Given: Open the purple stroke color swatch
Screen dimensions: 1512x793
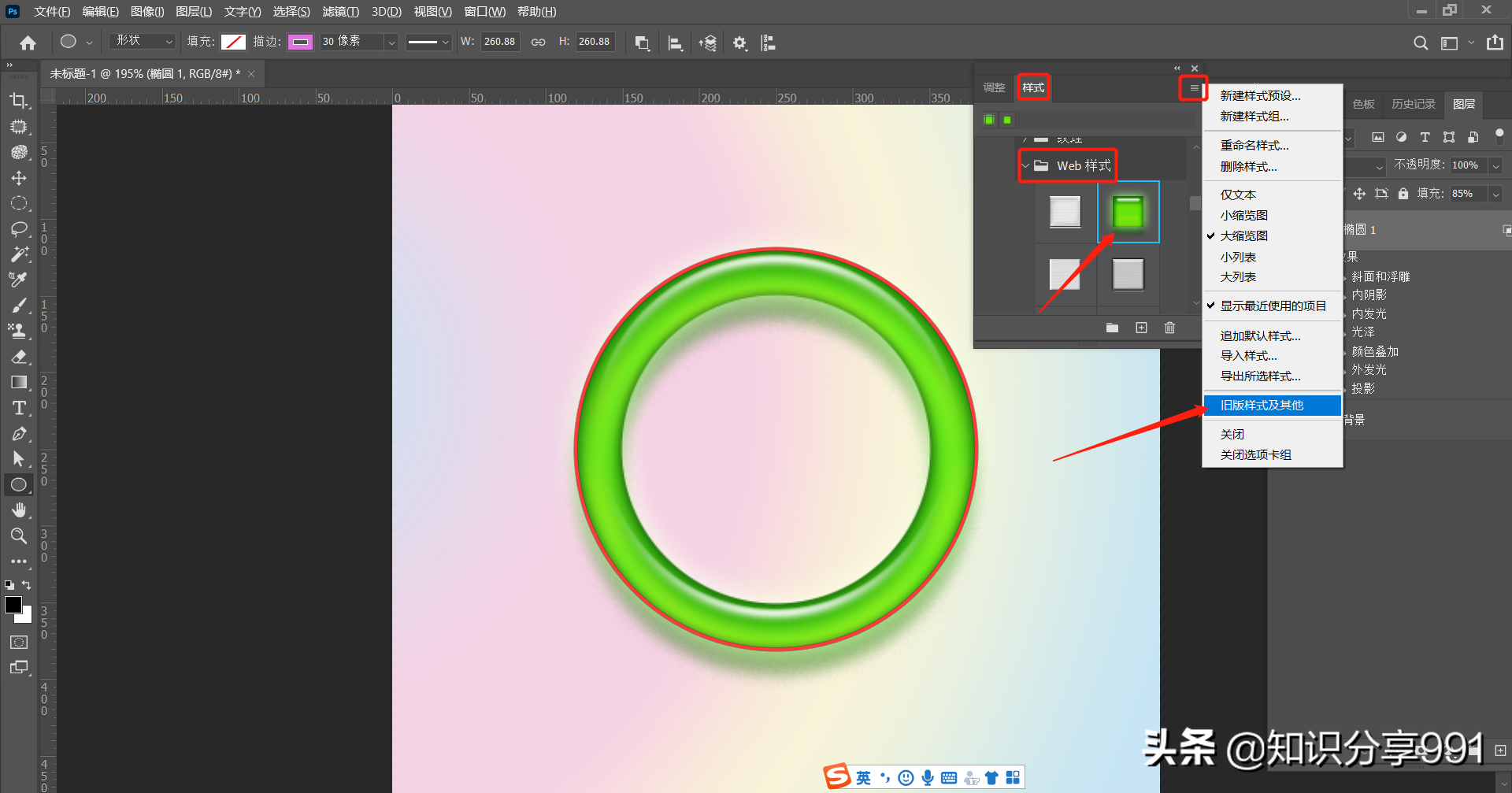Looking at the screenshot, I should [x=300, y=42].
